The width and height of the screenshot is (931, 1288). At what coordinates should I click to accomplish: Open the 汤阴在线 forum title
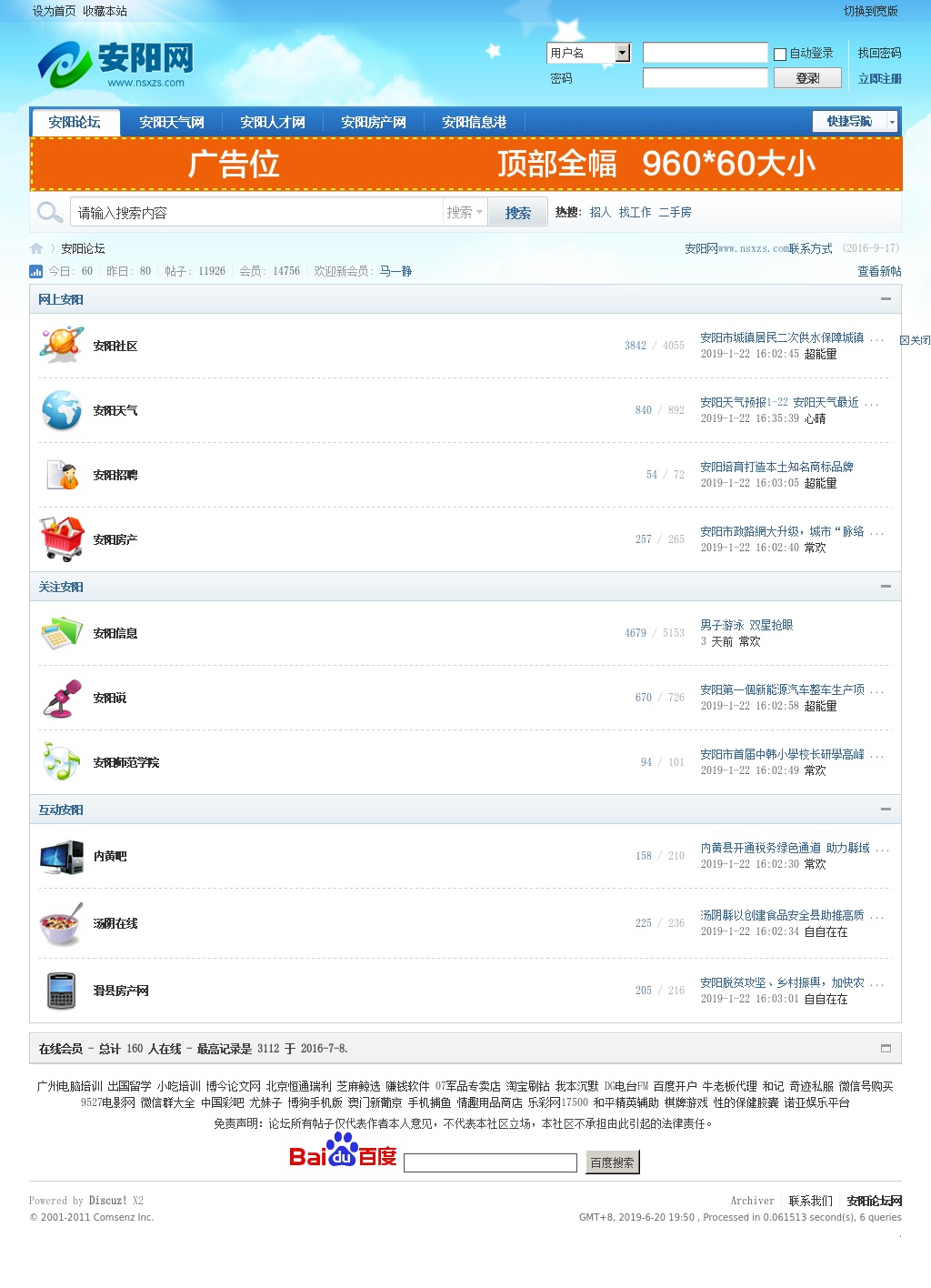[x=115, y=923]
